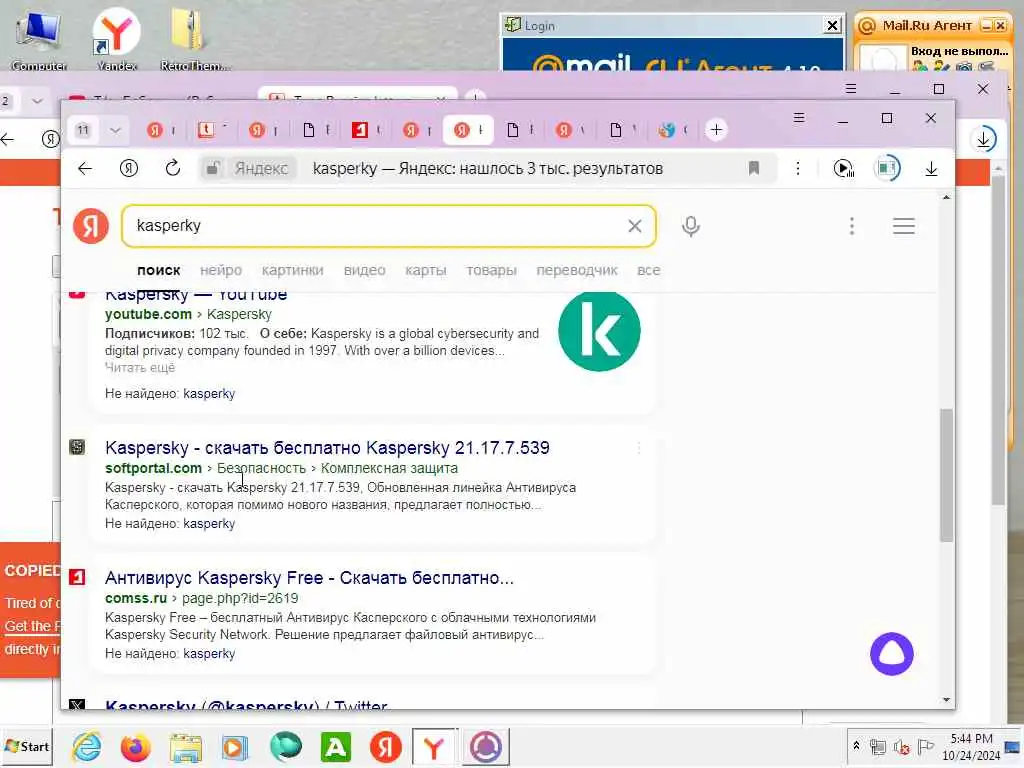Select the видео search category
Image resolution: width=1024 pixels, height=768 pixels.
(x=364, y=270)
